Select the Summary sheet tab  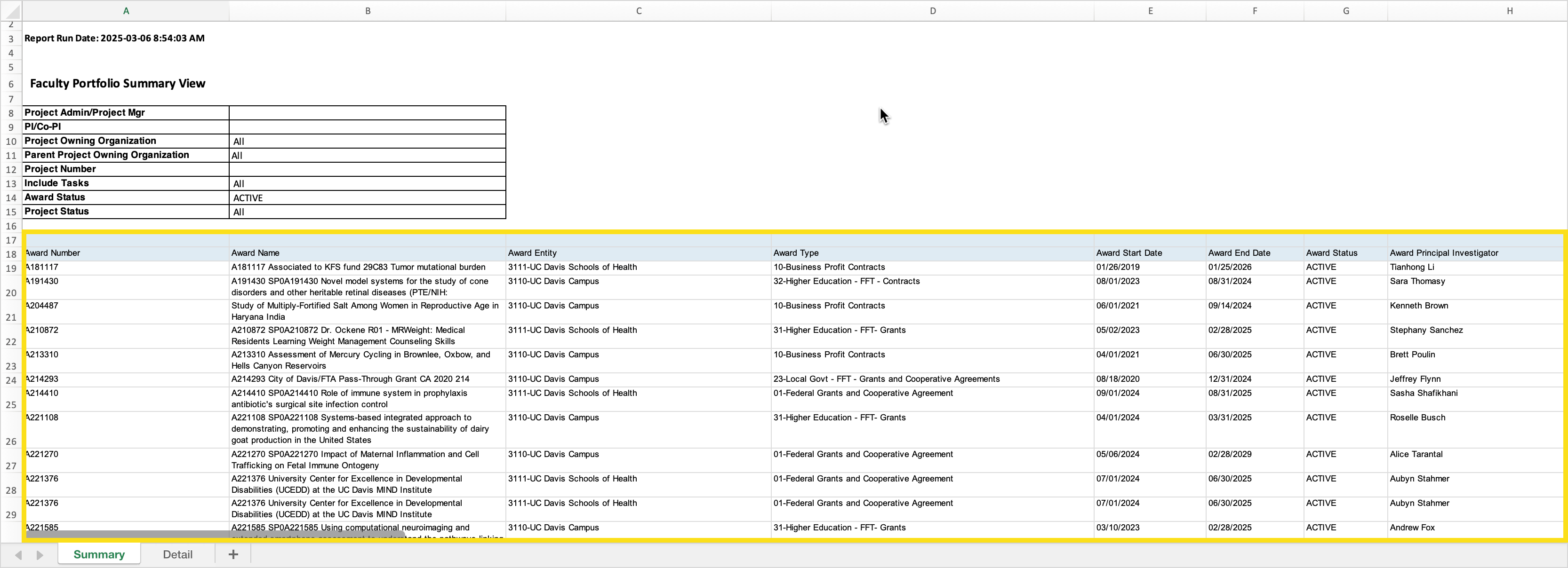(x=99, y=554)
